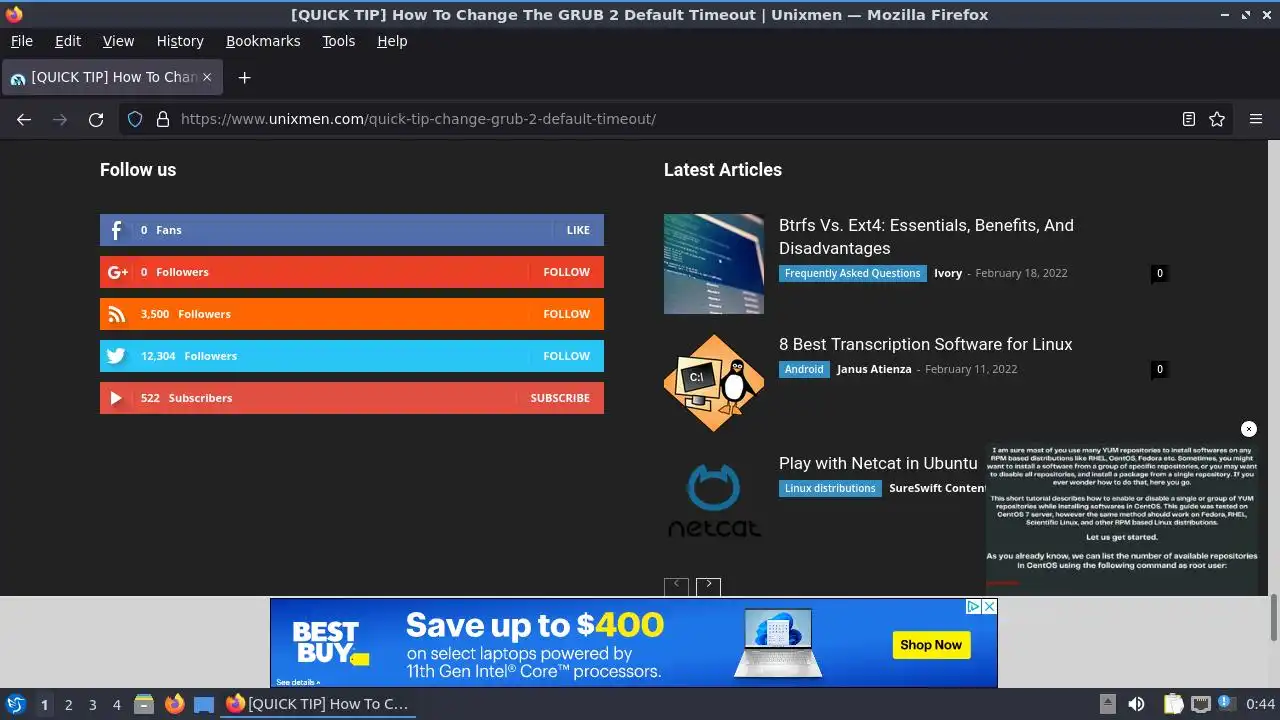1280x720 pixels.
Task: Click Shop Now on Best Buy ad
Action: click(x=931, y=645)
